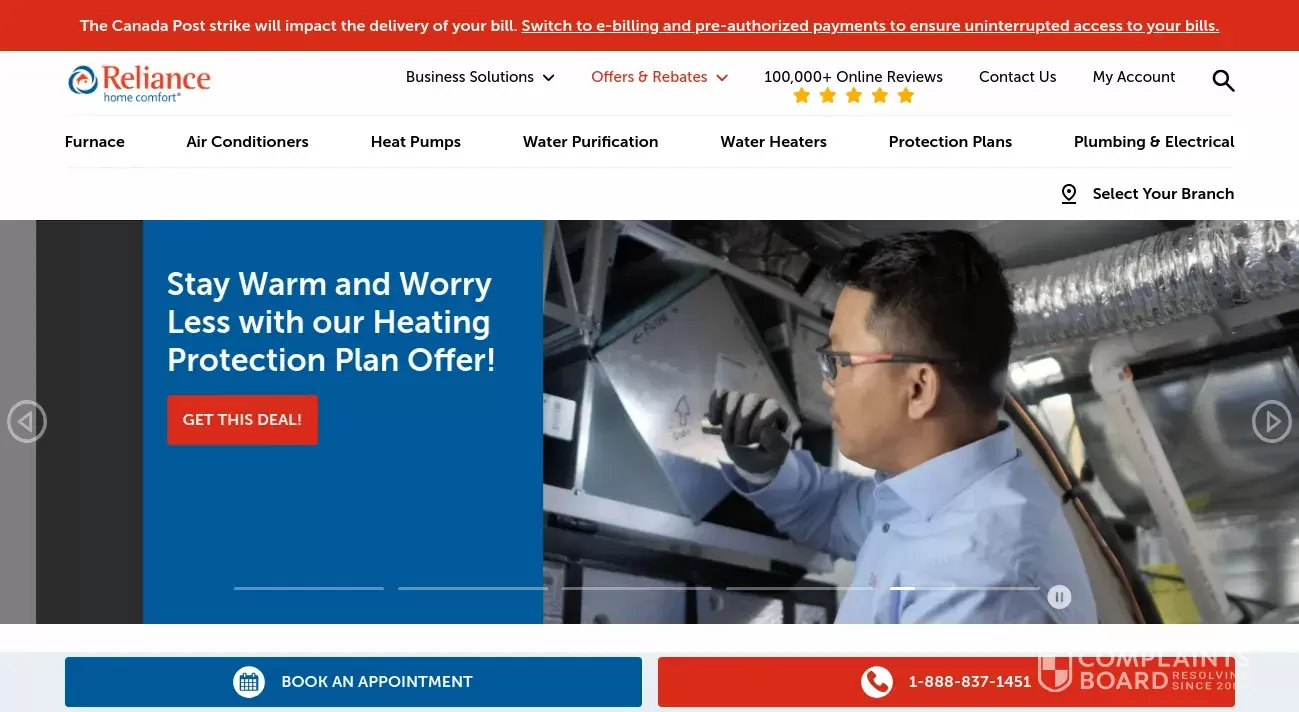Go to previous slide with left arrow
The image size is (1299, 712).
tap(27, 422)
